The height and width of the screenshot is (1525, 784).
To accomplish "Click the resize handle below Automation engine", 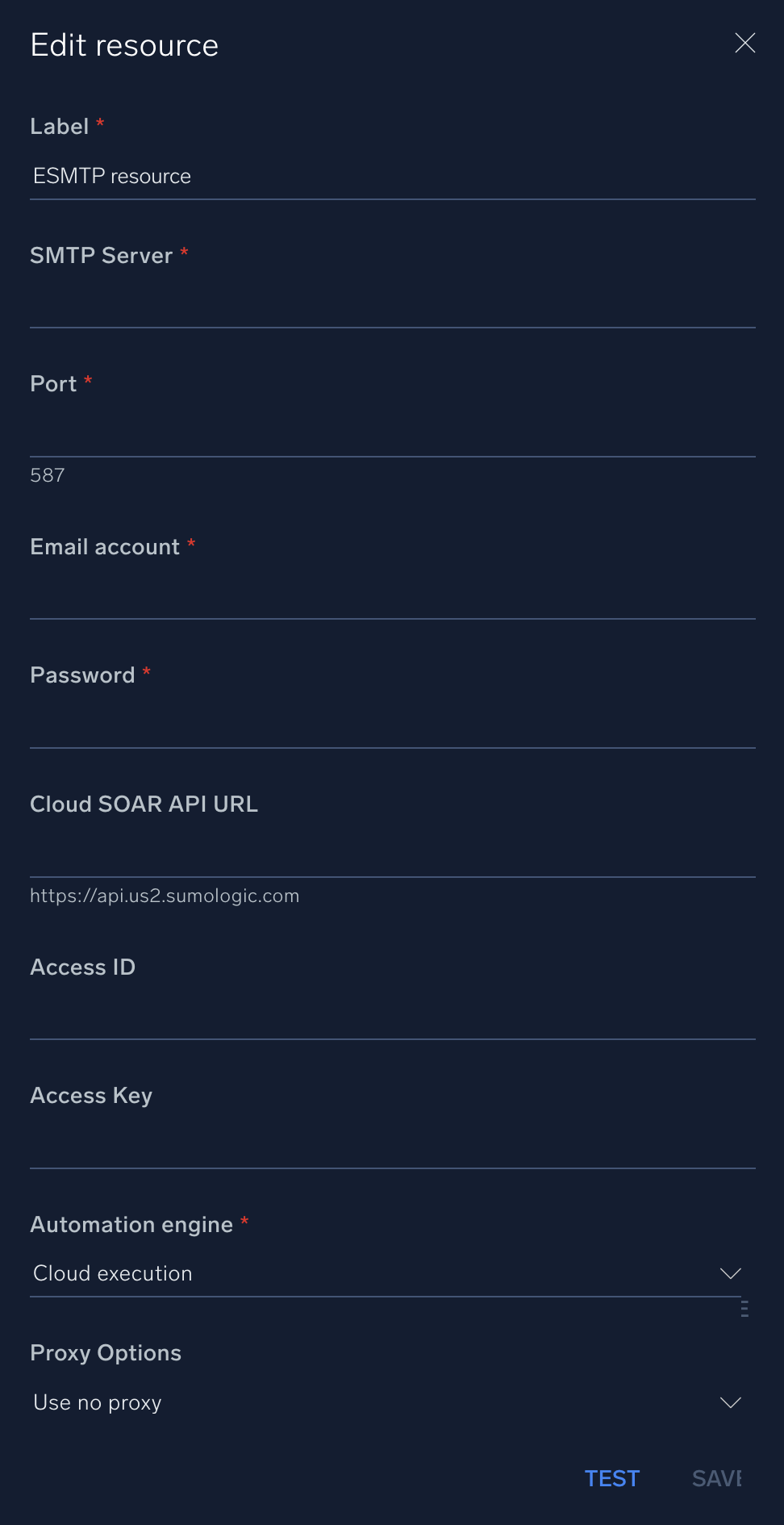I will (744, 1309).
